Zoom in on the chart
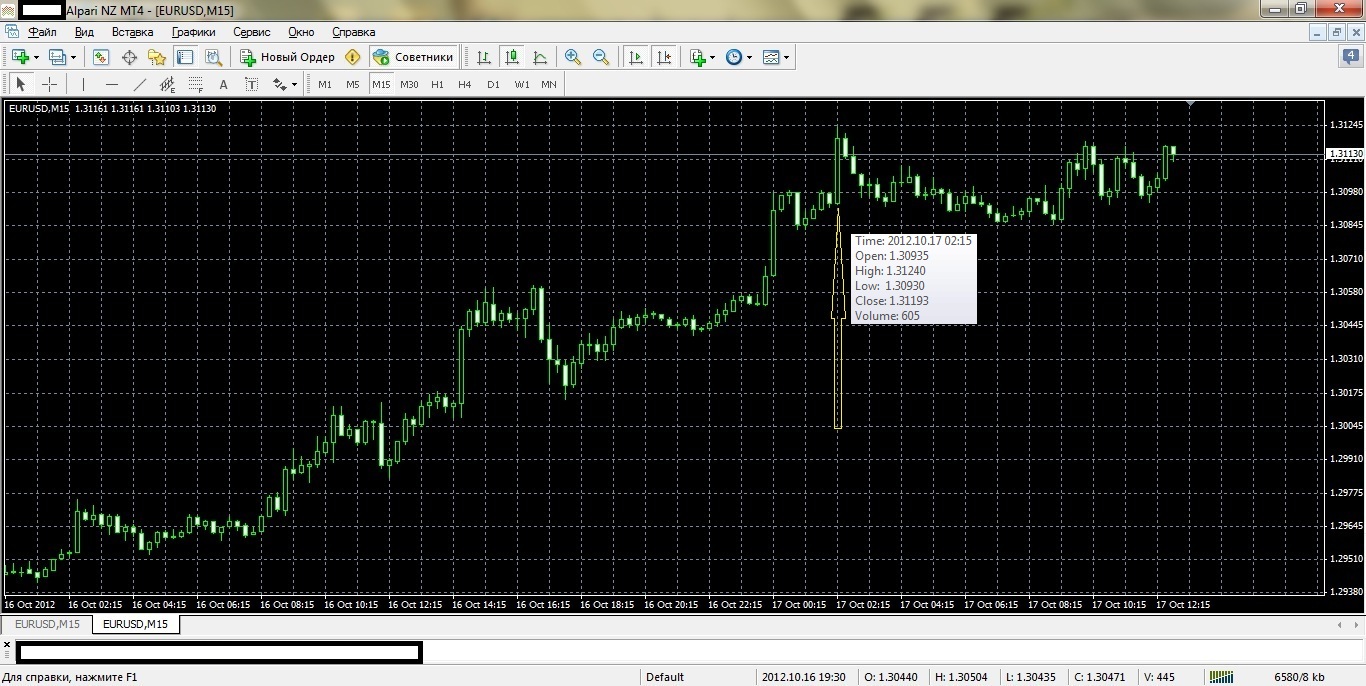Viewport: 1366px width, 686px height. point(573,57)
